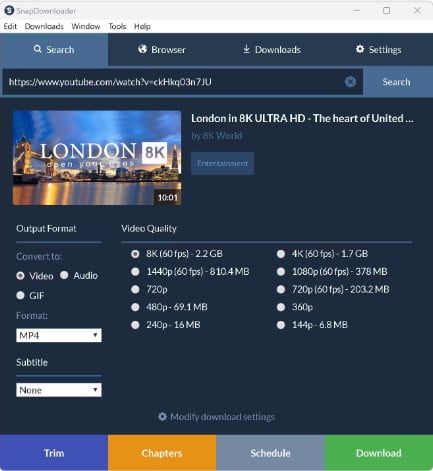
Task: Click the orange Chapters button
Action: coord(162,453)
